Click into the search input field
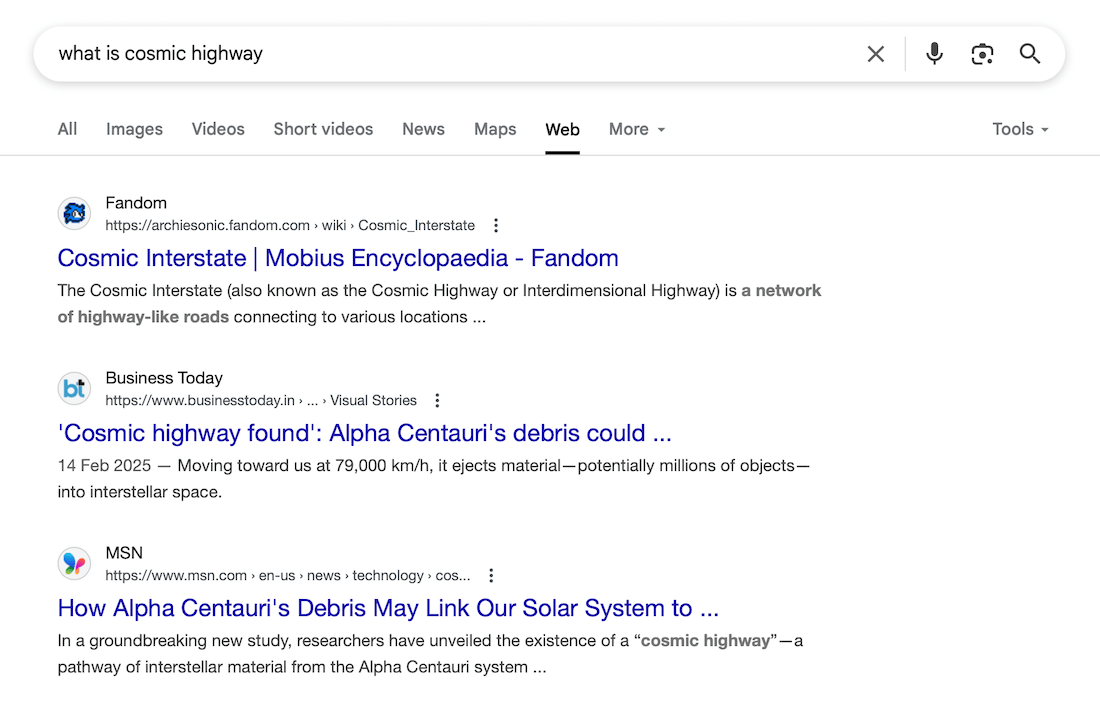The image size is (1100, 705). coord(450,54)
